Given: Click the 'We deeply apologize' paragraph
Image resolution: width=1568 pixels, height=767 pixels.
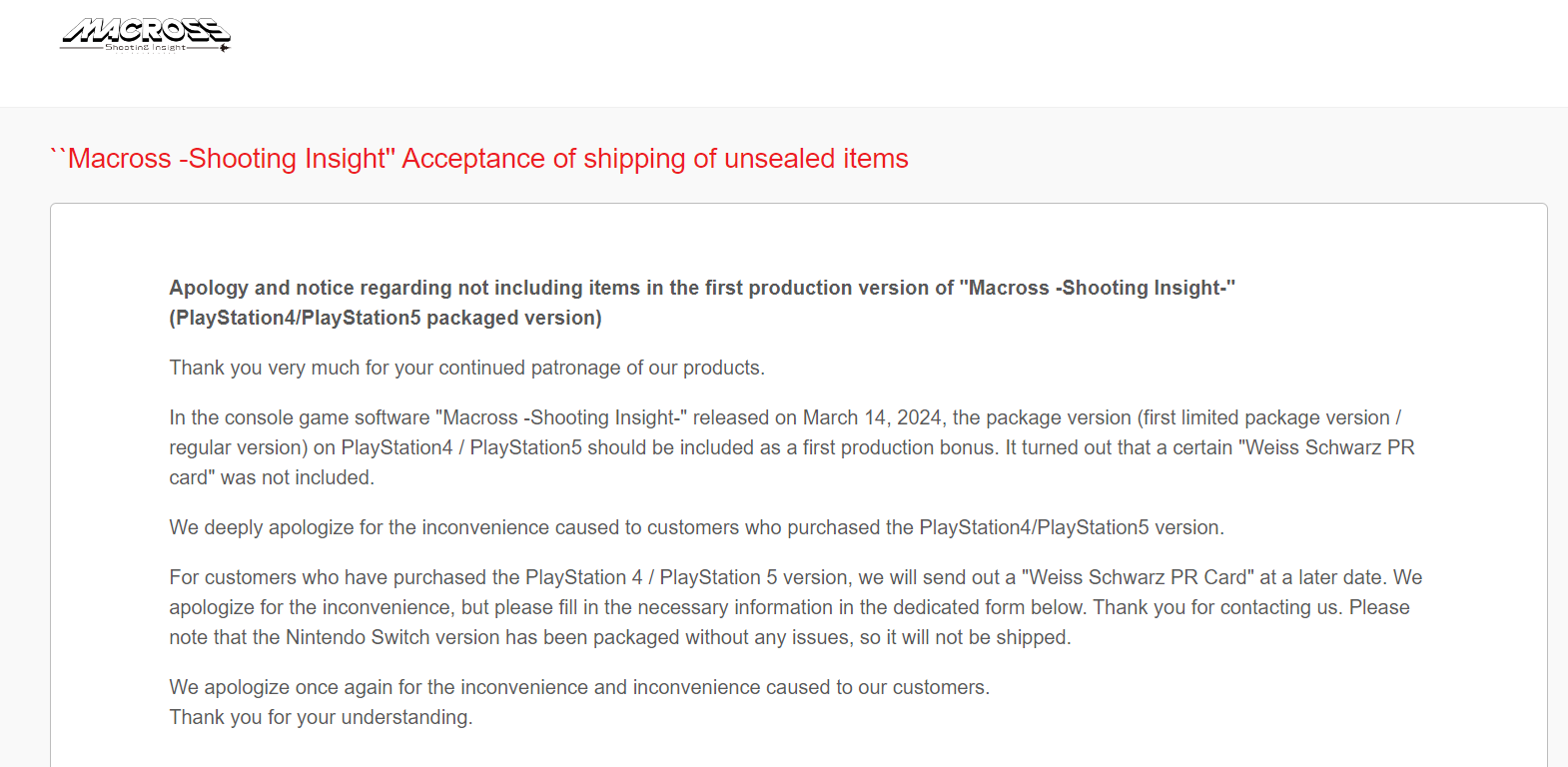Looking at the screenshot, I should (x=696, y=527).
